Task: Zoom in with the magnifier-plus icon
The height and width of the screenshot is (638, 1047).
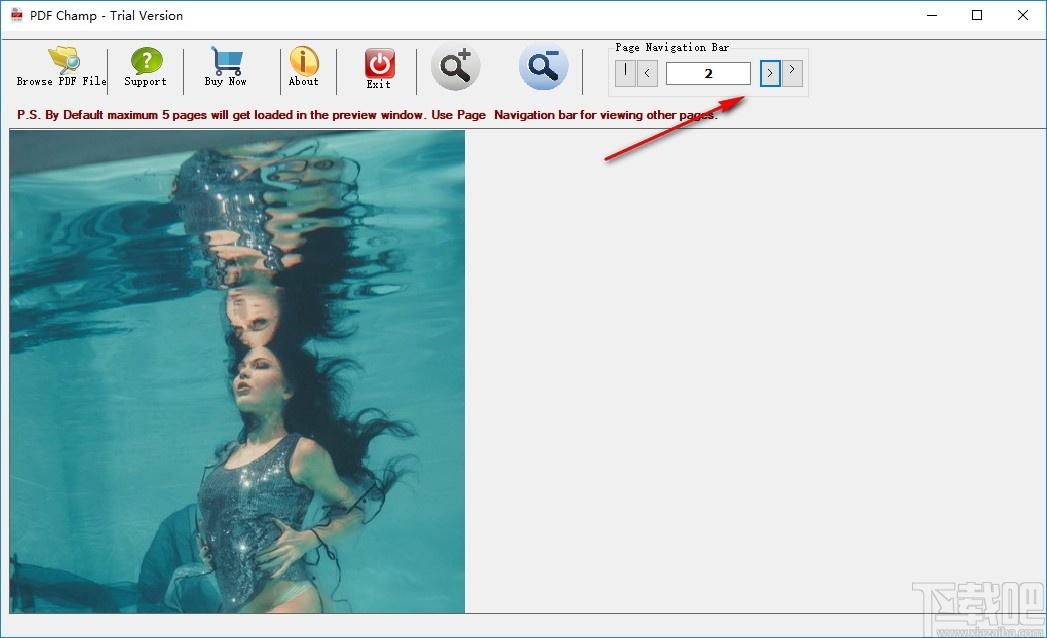Action: (x=455, y=67)
